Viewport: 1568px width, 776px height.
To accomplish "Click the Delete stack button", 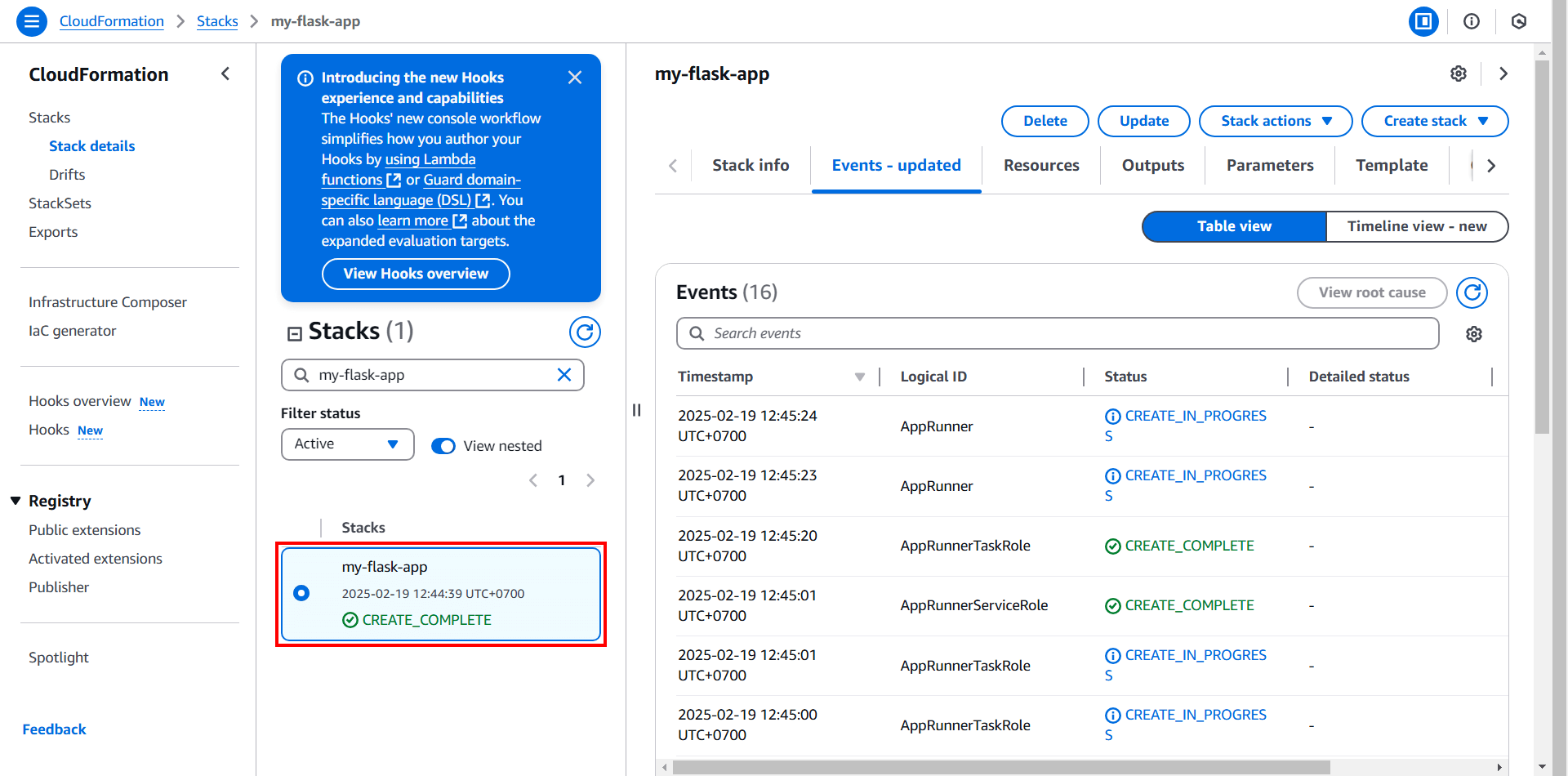I will (x=1045, y=121).
